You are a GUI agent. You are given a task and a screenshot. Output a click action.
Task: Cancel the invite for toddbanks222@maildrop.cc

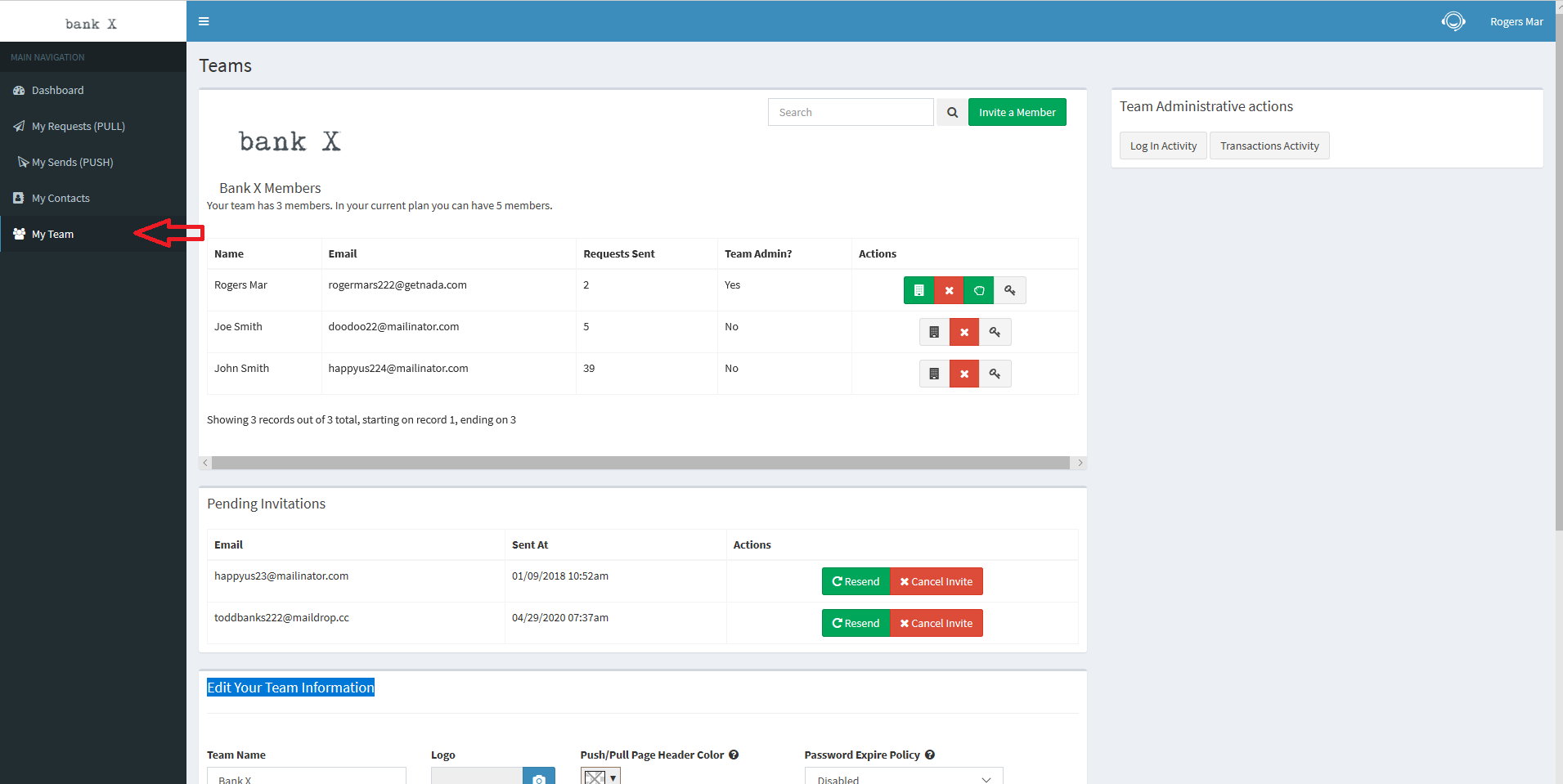(936, 623)
